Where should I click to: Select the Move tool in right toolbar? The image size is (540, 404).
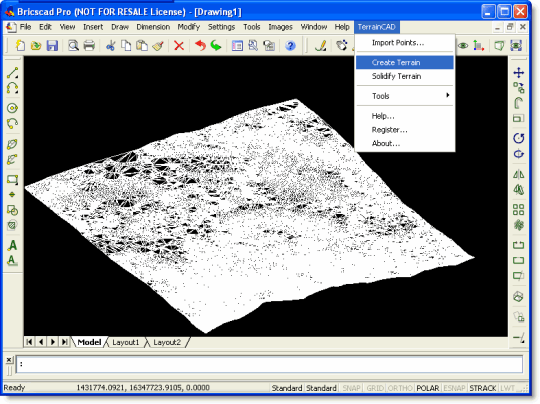tap(519, 73)
